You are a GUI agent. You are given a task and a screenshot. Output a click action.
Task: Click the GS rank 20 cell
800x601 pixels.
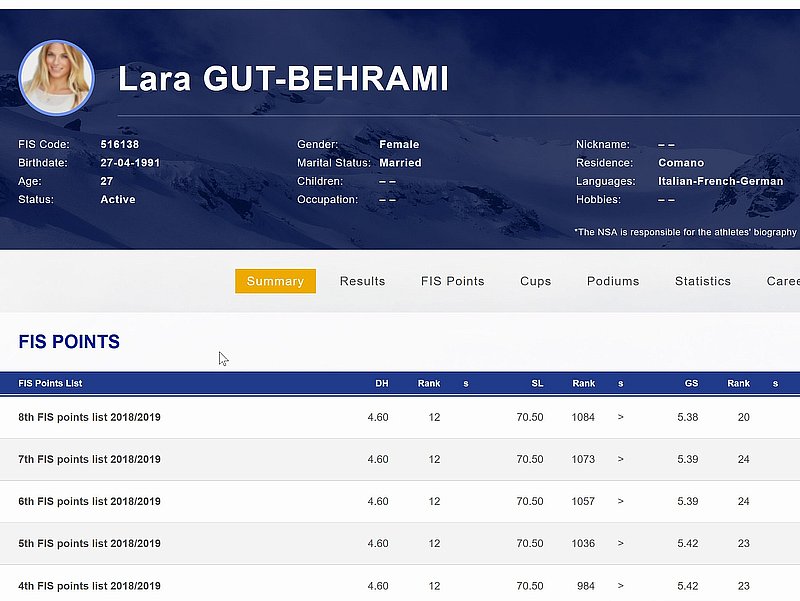pyautogui.click(x=744, y=417)
